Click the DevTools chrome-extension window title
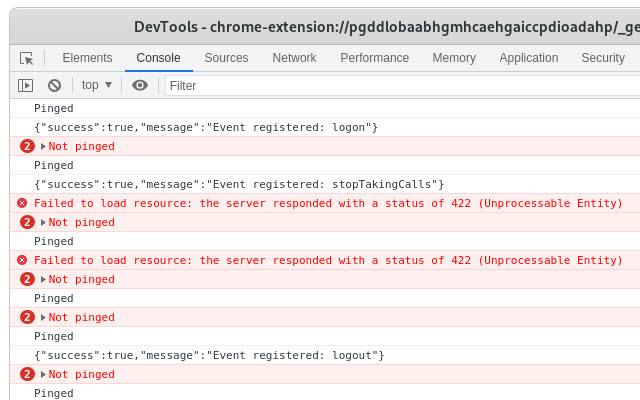640x400 pixels. [387, 27]
